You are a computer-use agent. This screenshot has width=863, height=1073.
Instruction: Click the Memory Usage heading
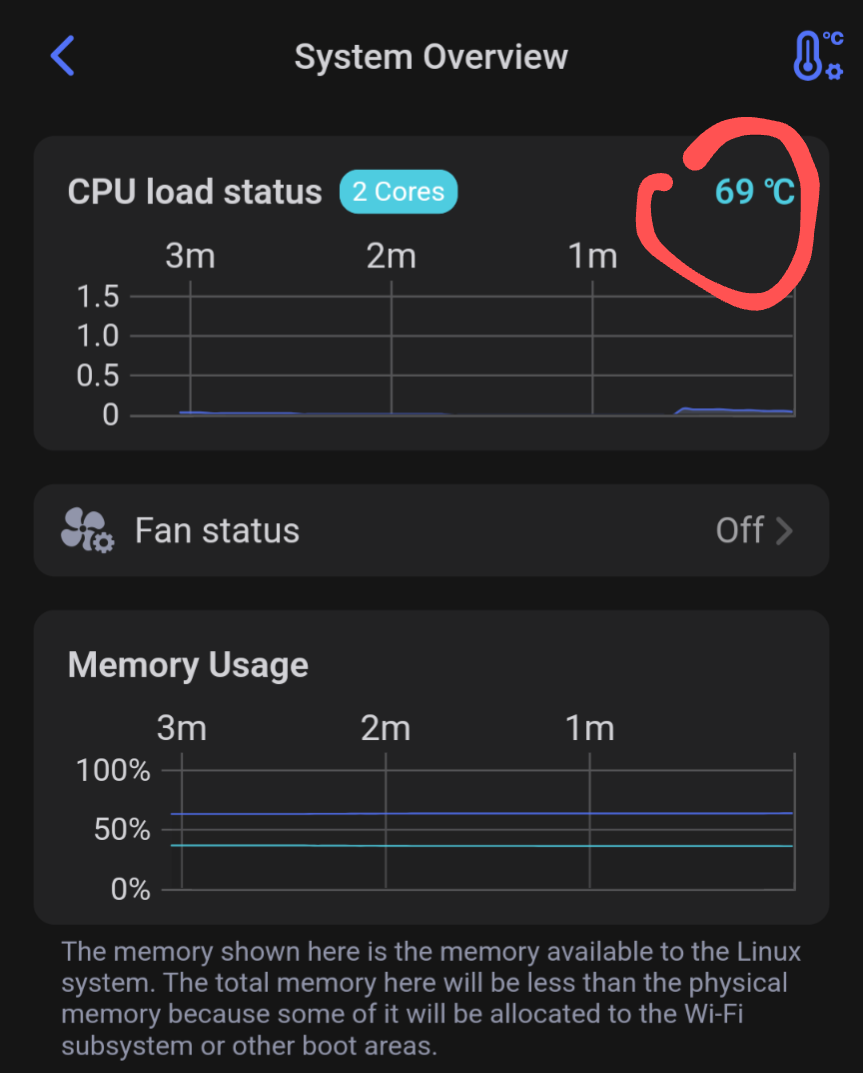pyautogui.click(x=188, y=665)
